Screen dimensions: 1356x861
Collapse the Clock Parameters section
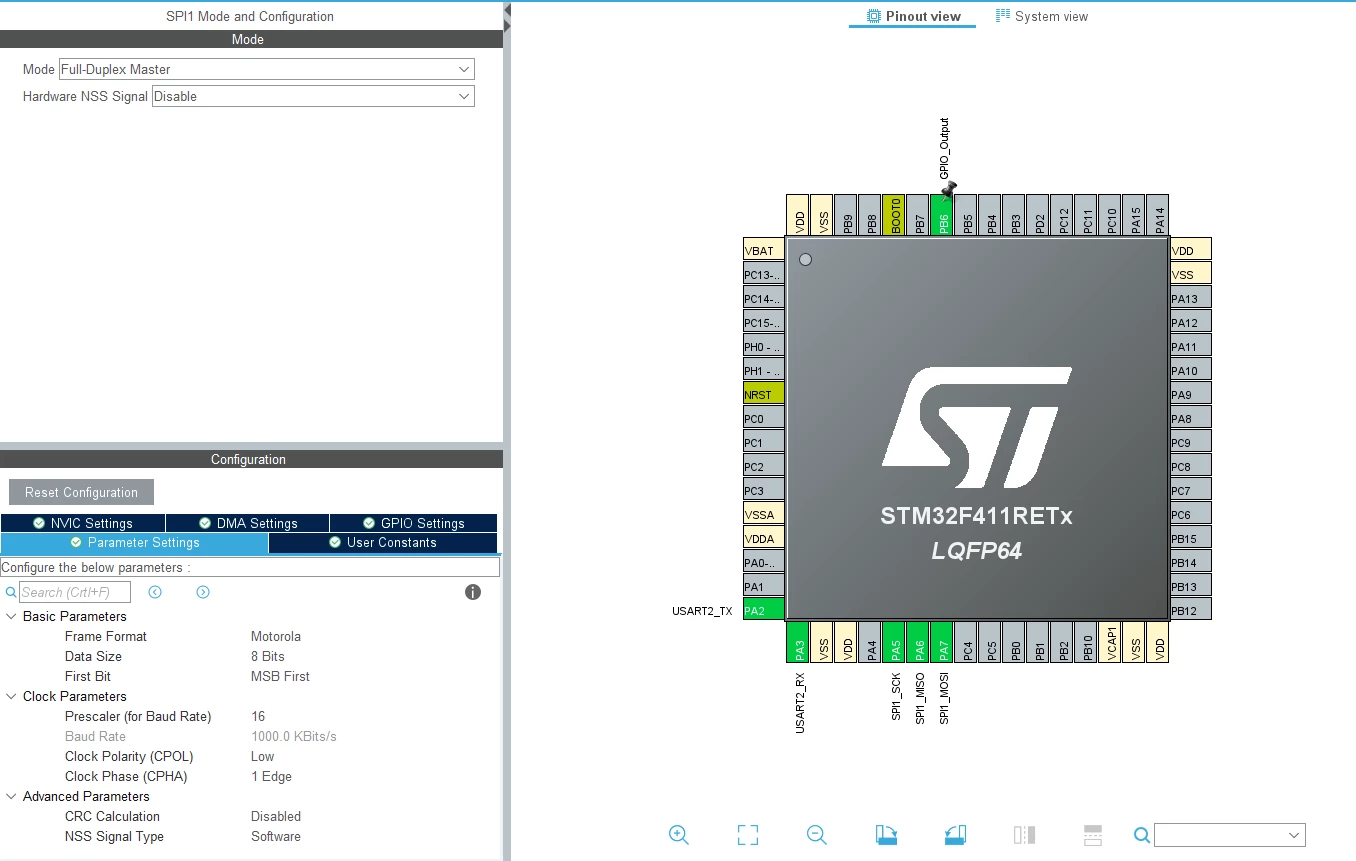[x=11, y=696]
